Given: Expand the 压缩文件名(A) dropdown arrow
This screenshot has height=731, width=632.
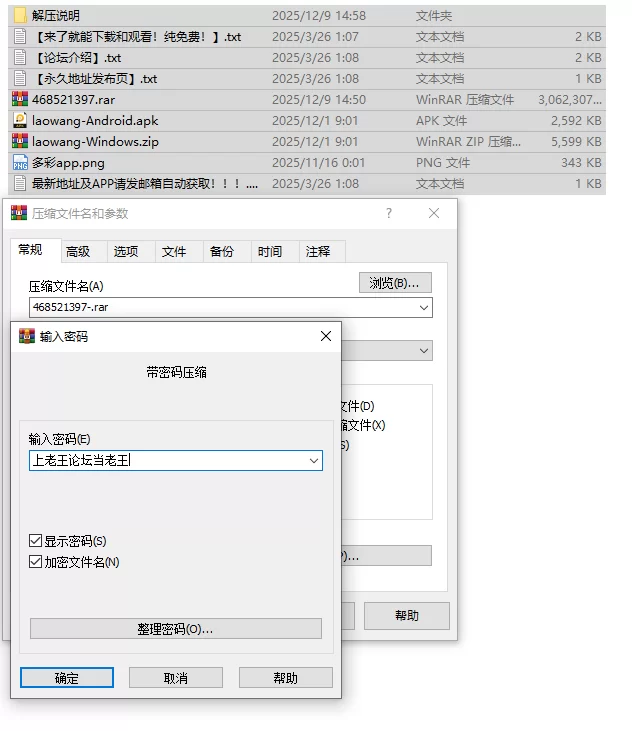Looking at the screenshot, I should click(424, 308).
